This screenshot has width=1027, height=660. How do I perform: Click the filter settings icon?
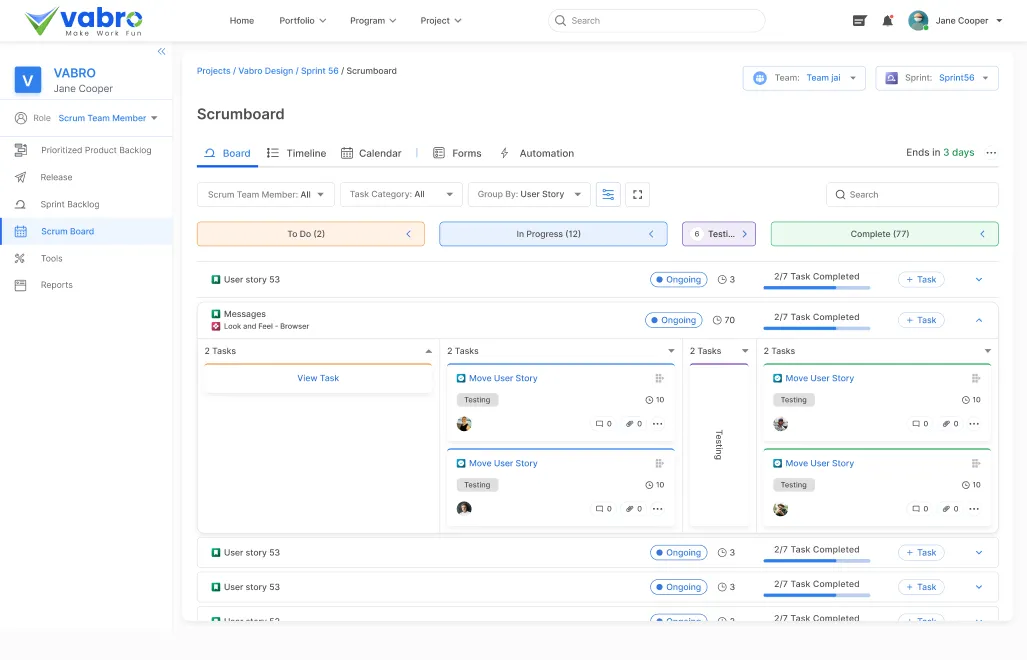pyautogui.click(x=607, y=194)
